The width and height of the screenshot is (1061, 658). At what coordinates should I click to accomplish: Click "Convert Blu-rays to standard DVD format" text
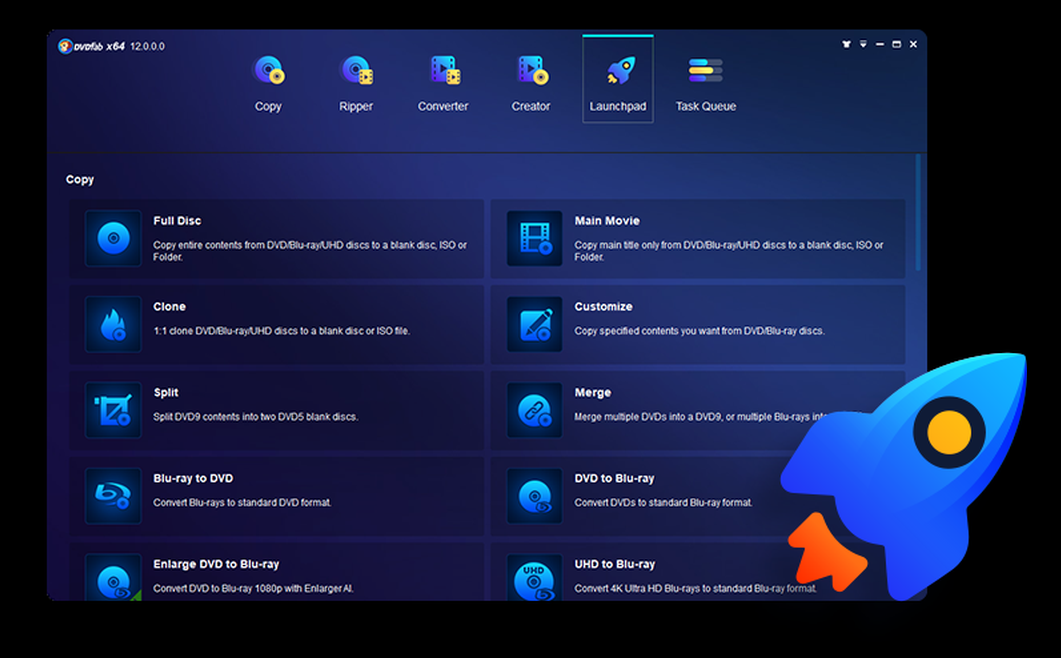coord(242,502)
